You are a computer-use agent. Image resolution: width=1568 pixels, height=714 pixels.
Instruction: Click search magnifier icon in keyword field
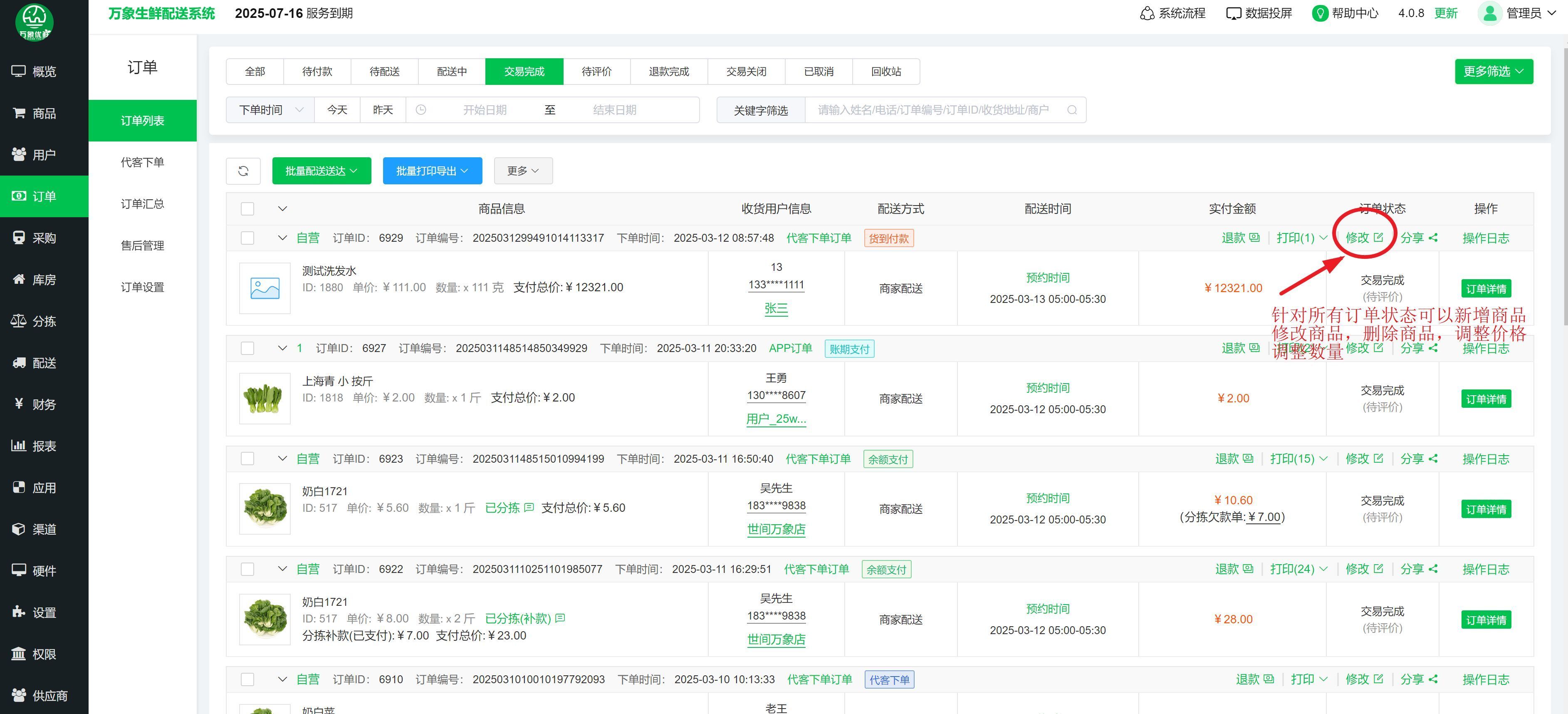(1072, 110)
